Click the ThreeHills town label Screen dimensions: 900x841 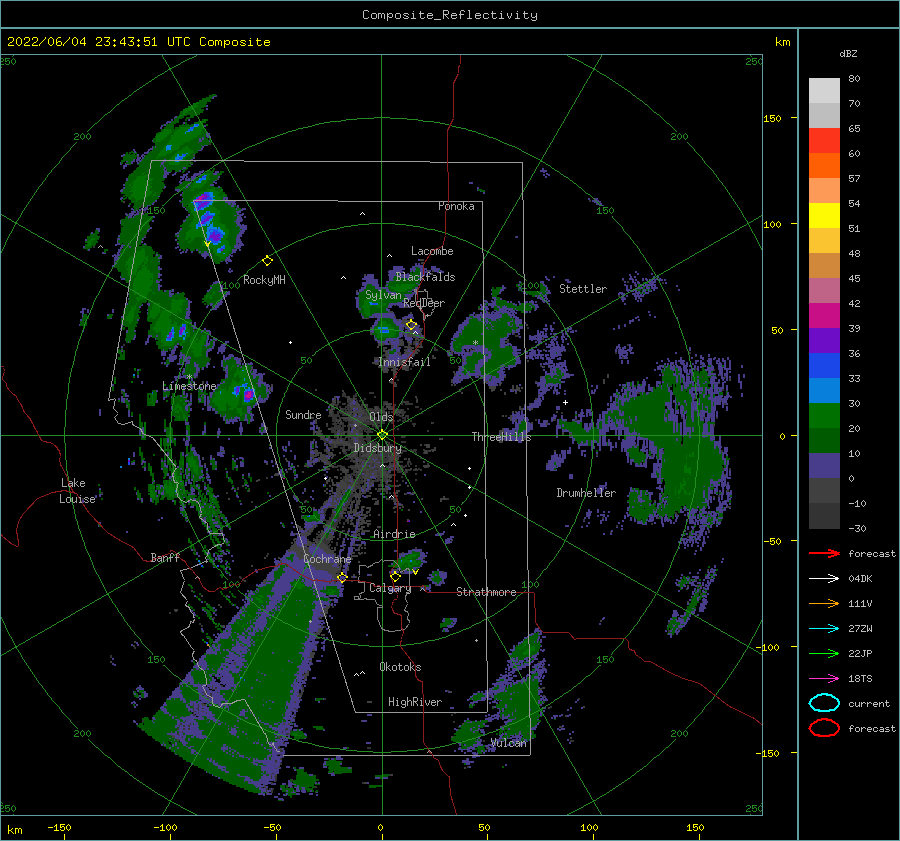pos(501,437)
